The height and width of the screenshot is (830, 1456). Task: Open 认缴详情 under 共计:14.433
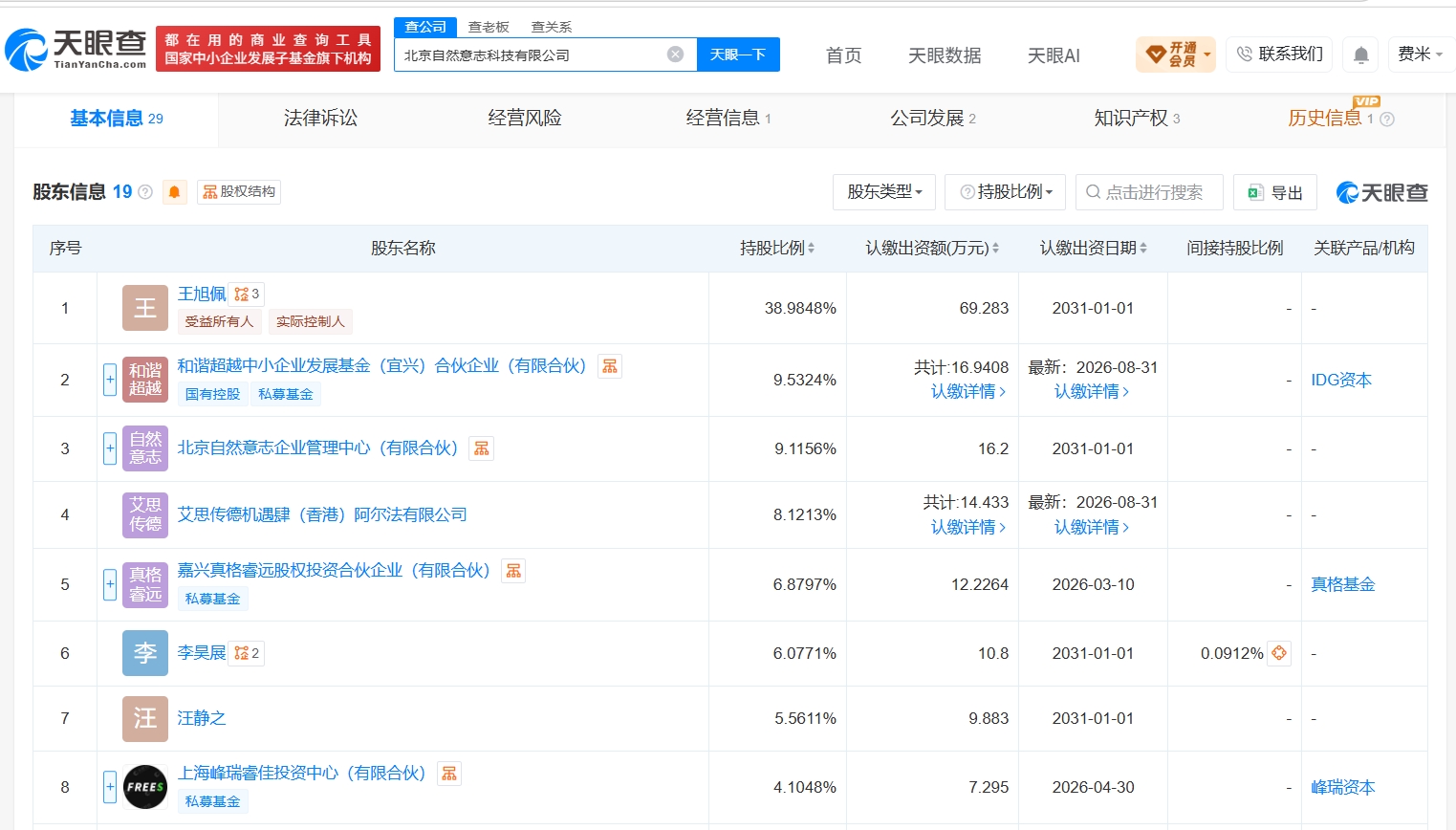(x=968, y=528)
